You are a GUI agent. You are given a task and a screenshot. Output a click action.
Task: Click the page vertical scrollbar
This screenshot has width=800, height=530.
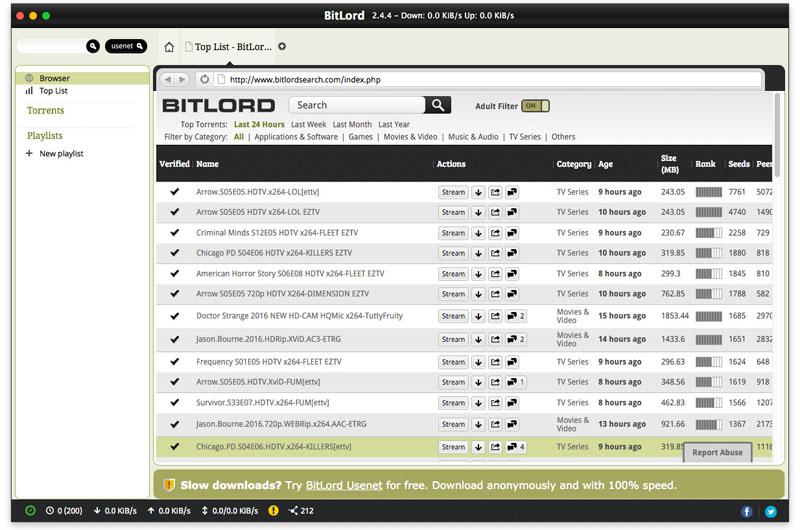(778, 135)
